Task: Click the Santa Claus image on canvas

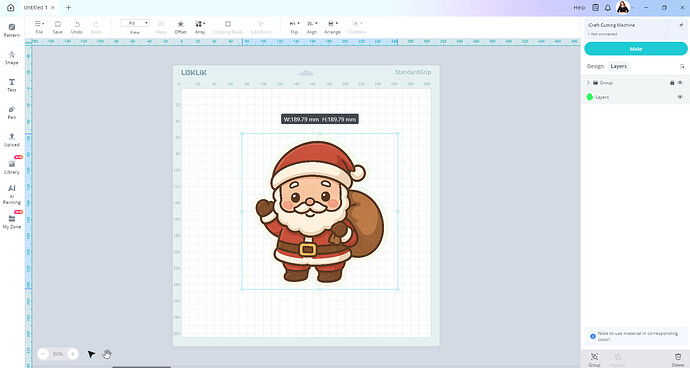Action: pyautogui.click(x=320, y=211)
